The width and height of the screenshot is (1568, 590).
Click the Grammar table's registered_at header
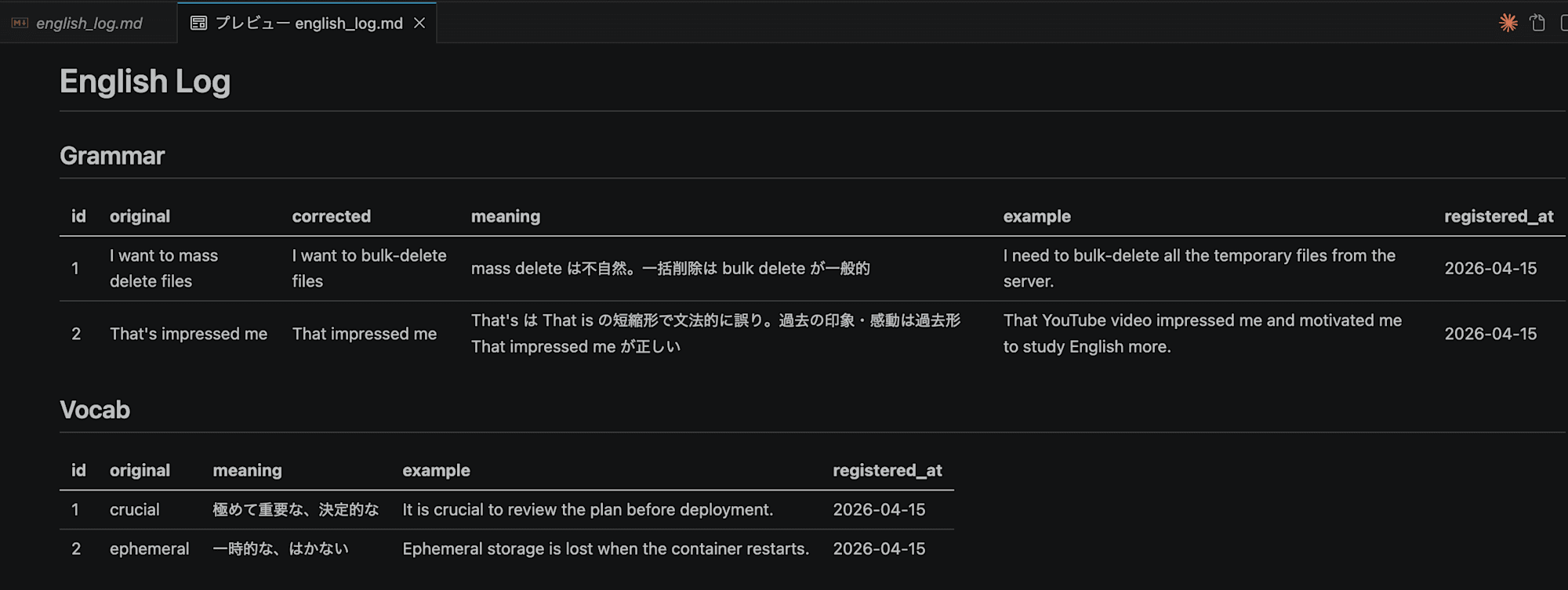click(1498, 216)
